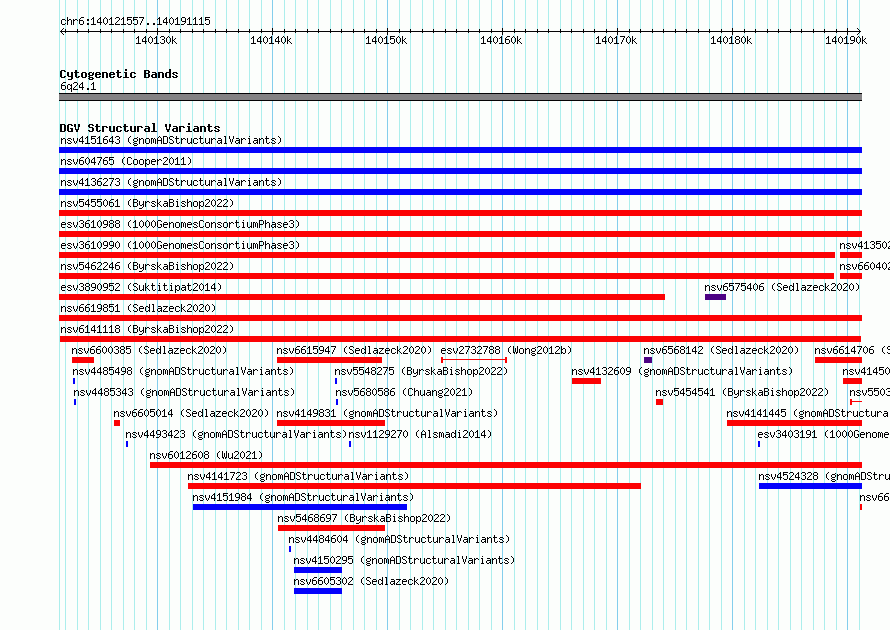The width and height of the screenshot is (890, 630).
Task: Open nsv6615947 (Sedlazeck2020) label
Action: 354,350
